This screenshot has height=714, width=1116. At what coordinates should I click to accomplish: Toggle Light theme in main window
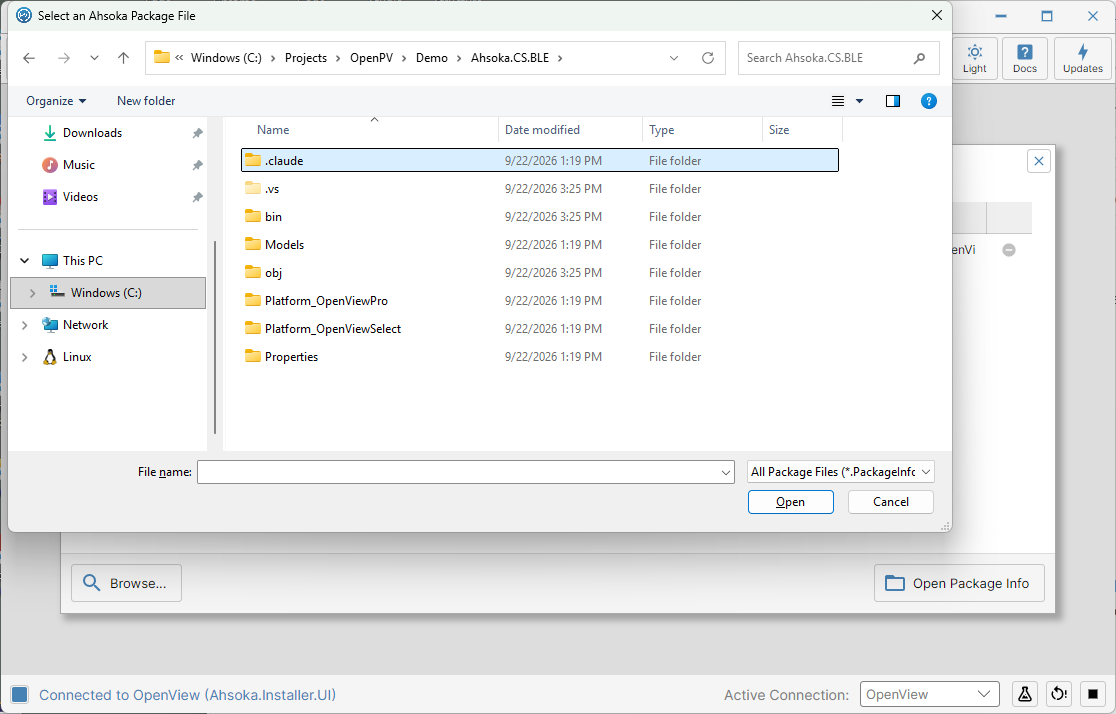pyautogui.click(x=974, y=58)
